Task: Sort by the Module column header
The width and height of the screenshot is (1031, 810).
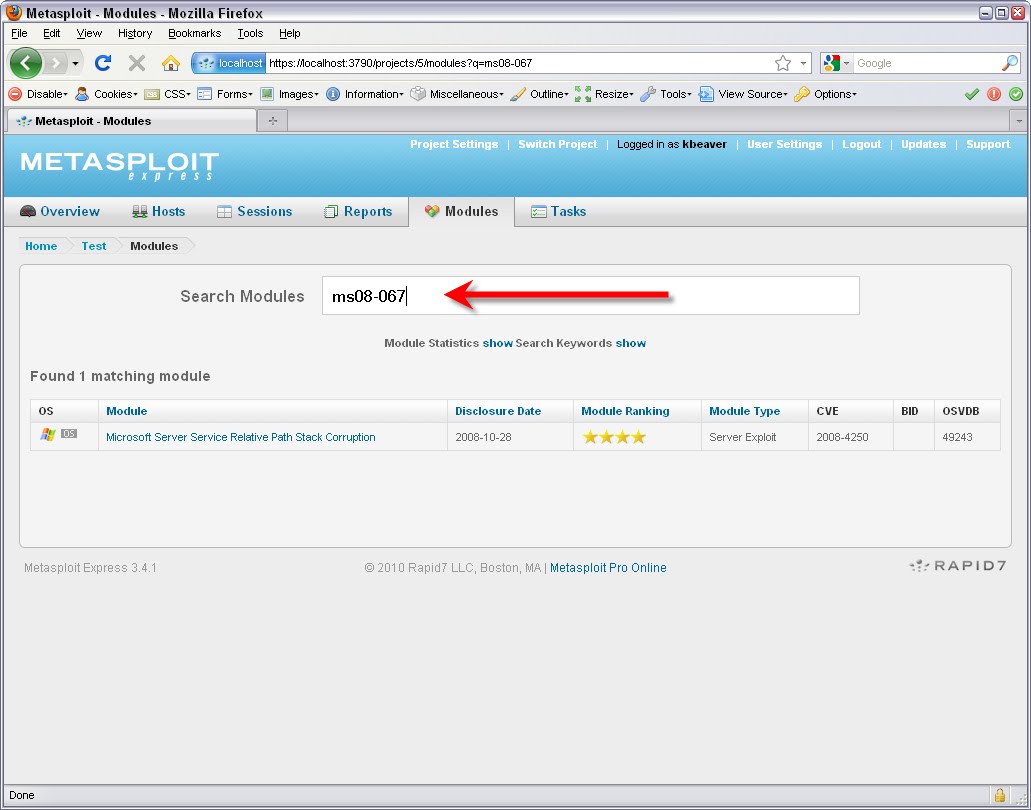Action: [126, 411]
